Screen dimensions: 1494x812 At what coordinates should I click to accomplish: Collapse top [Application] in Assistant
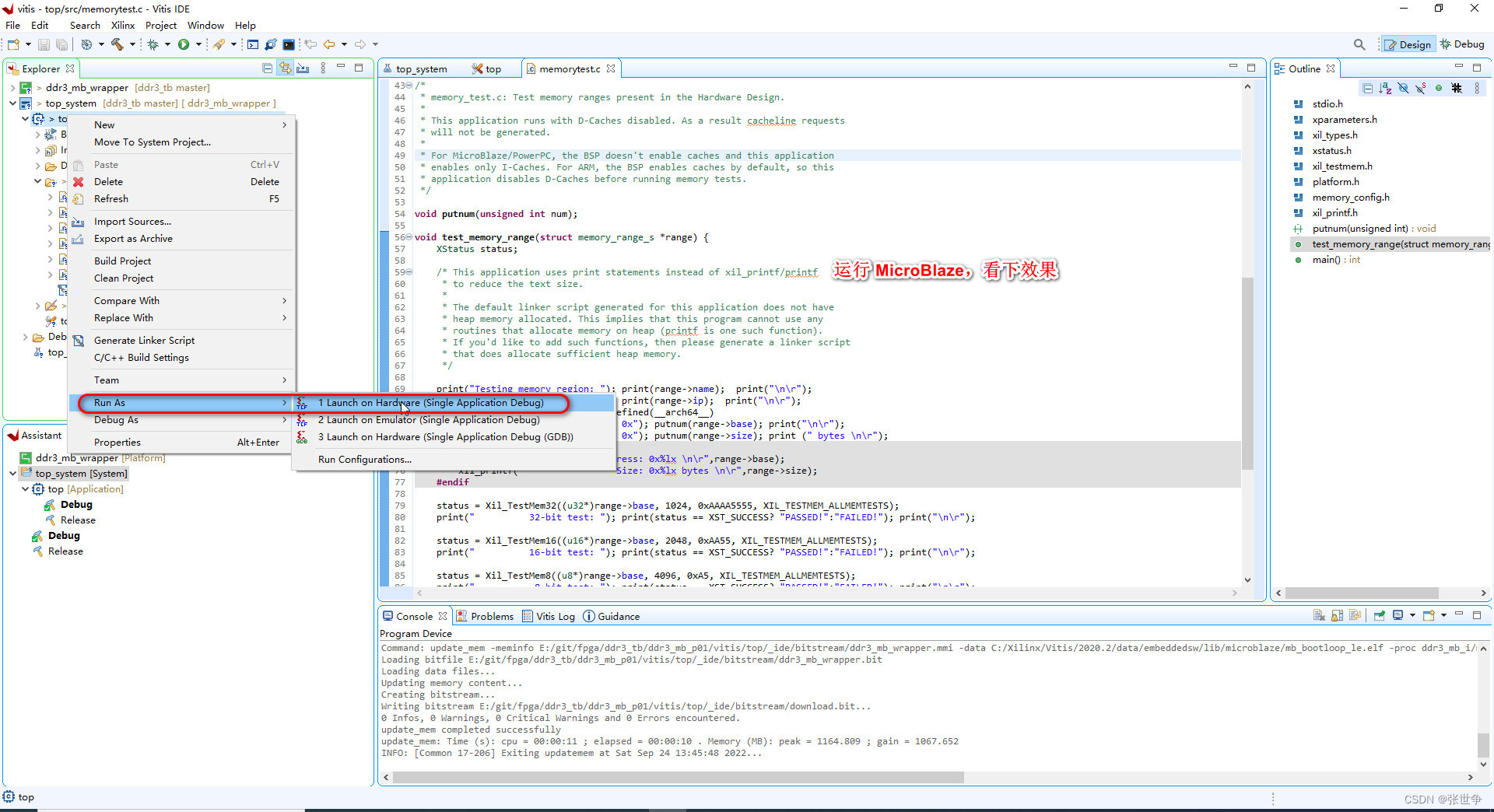click(x=25, y=489)
